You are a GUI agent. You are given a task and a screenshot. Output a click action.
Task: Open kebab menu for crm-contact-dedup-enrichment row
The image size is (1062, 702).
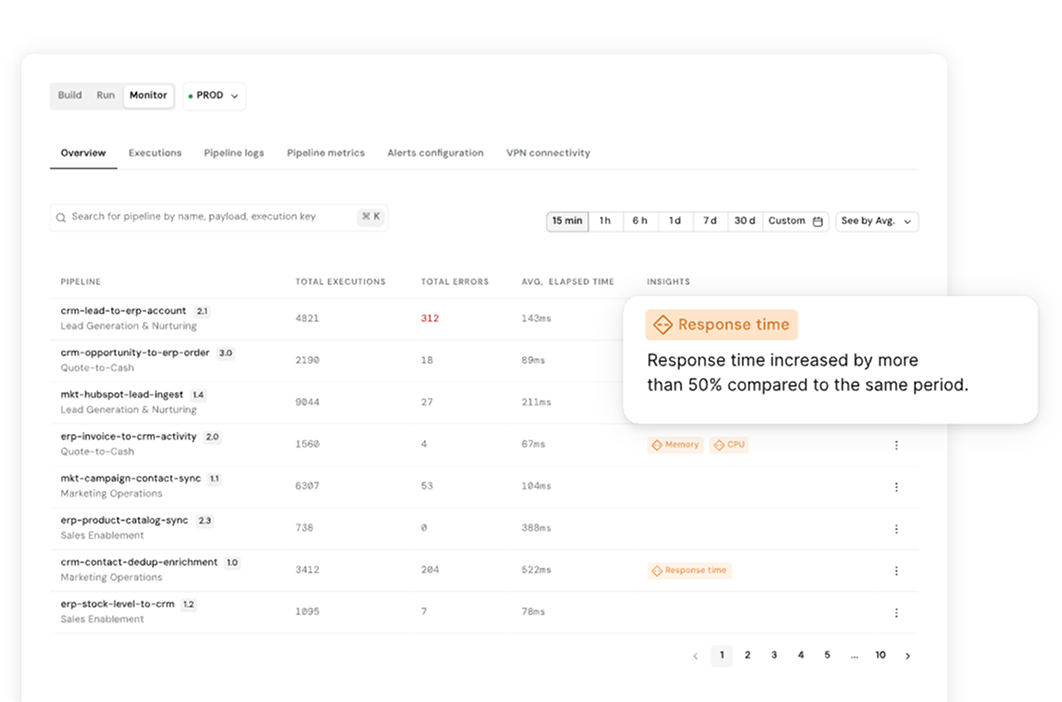896,571
